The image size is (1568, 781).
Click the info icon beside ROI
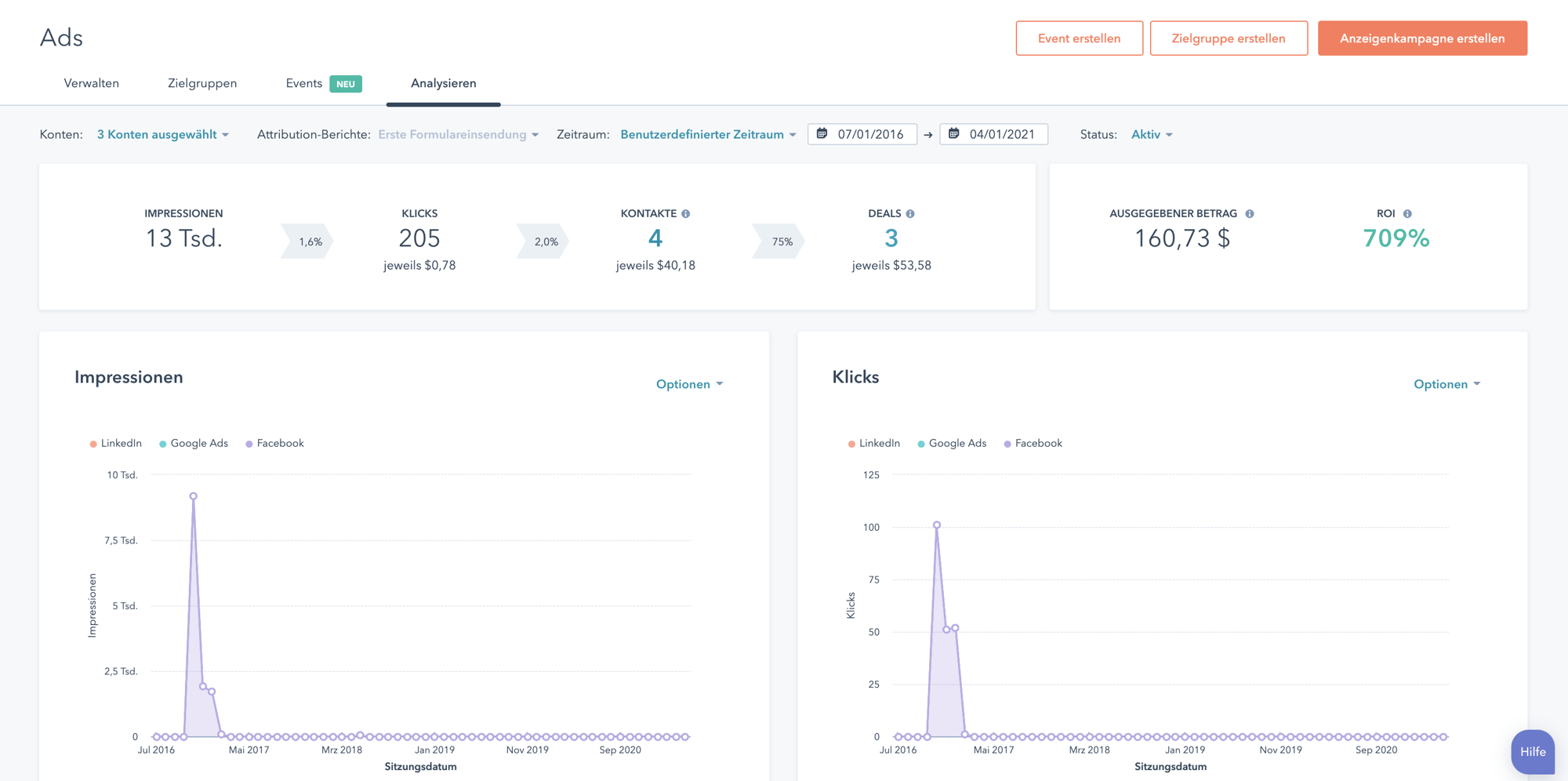coord(1407,214)
